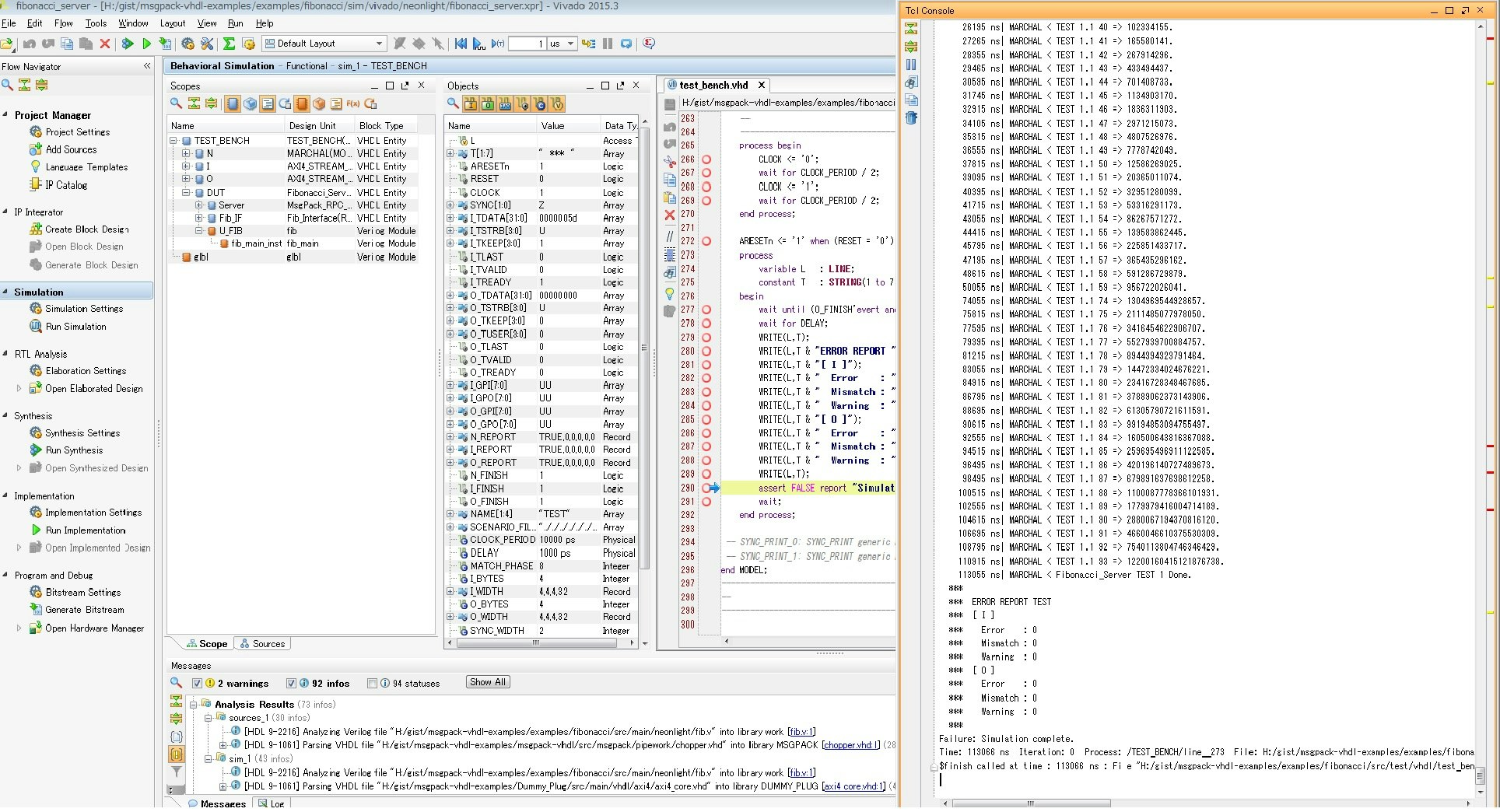Uncheck the 92 infos filter checkbox

291,684
